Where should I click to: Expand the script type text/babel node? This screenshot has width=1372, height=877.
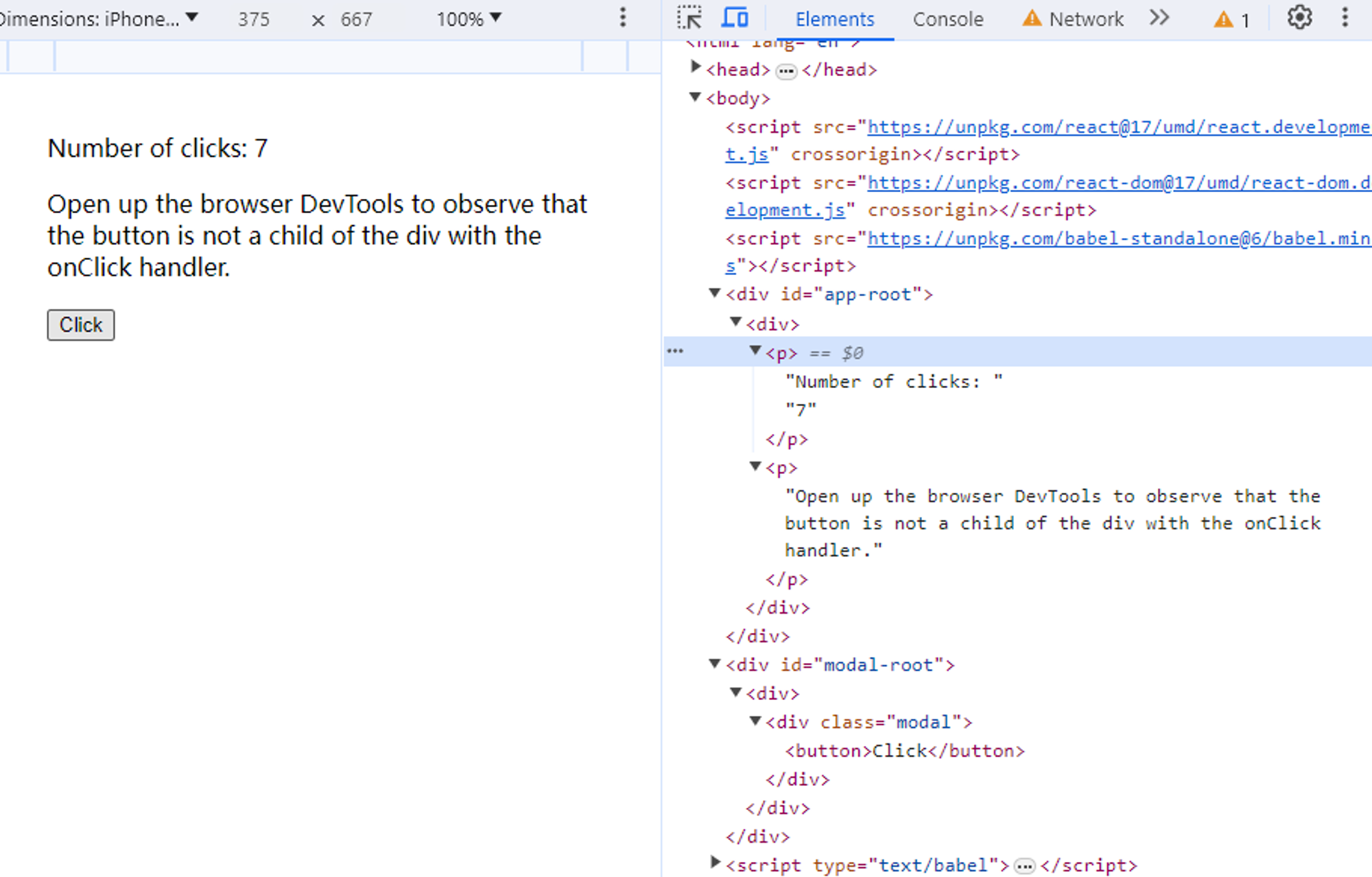[715, 862]
